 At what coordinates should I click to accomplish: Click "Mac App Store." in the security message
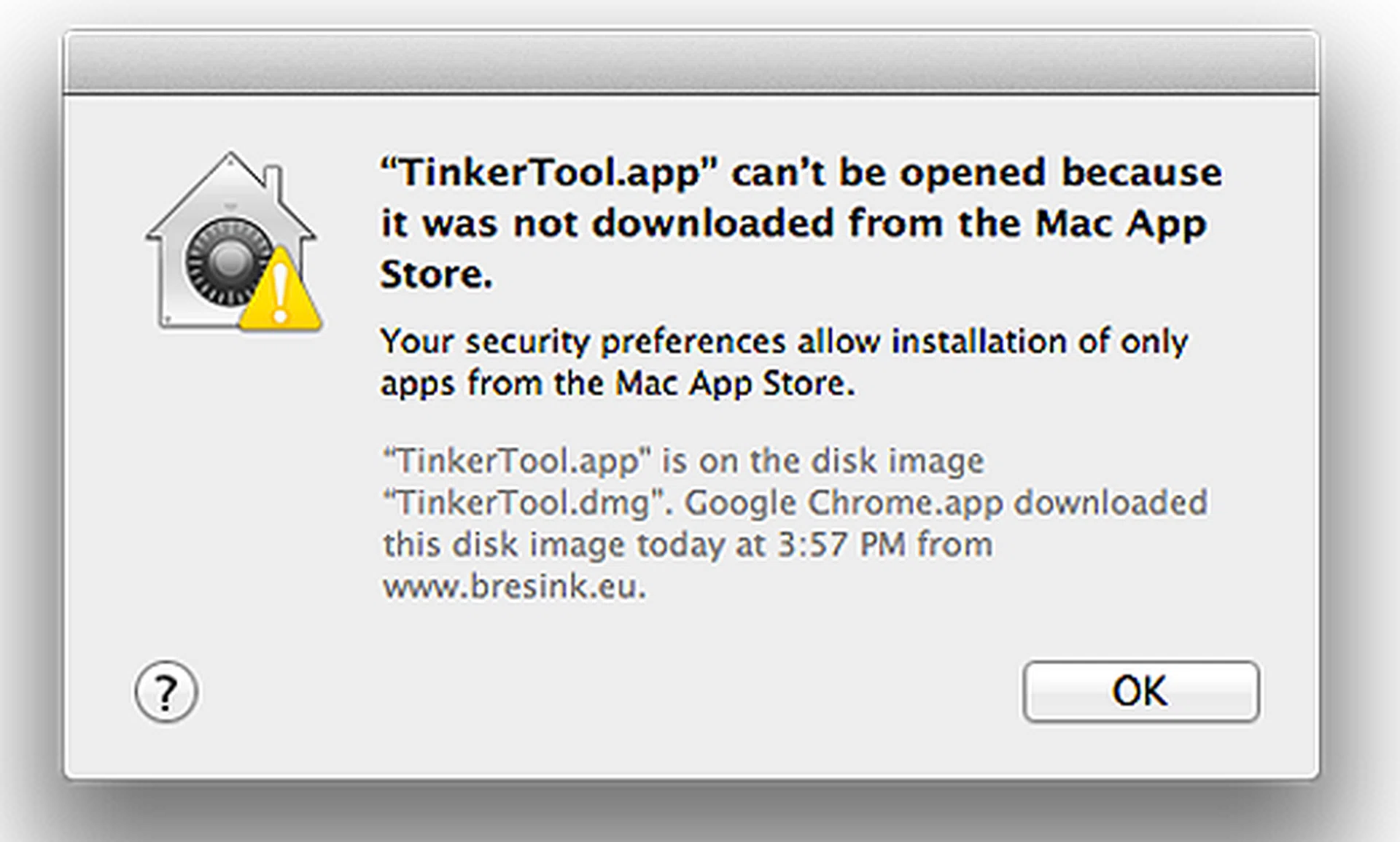735,383
